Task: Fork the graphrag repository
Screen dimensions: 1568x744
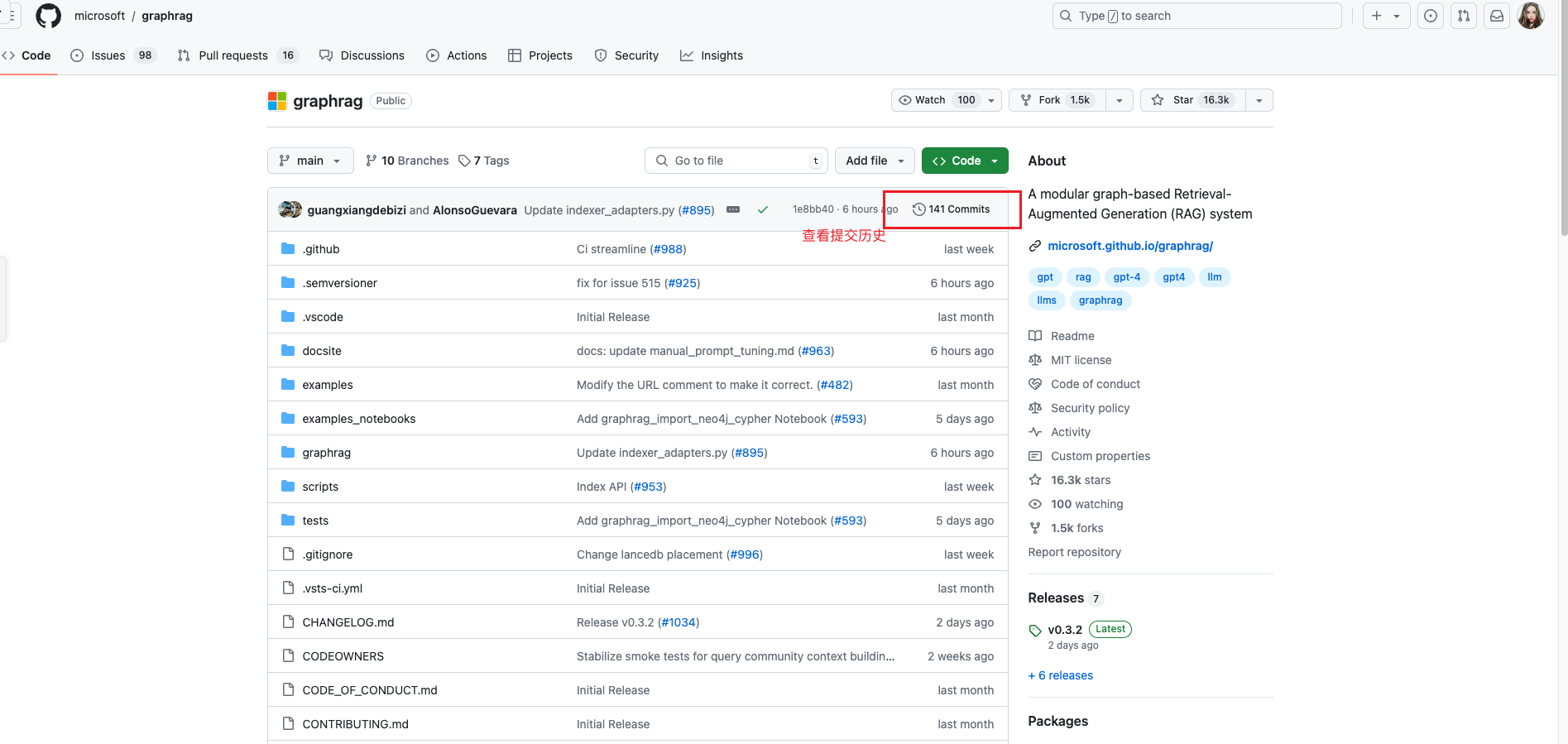Action: [x=1058, y=100]
